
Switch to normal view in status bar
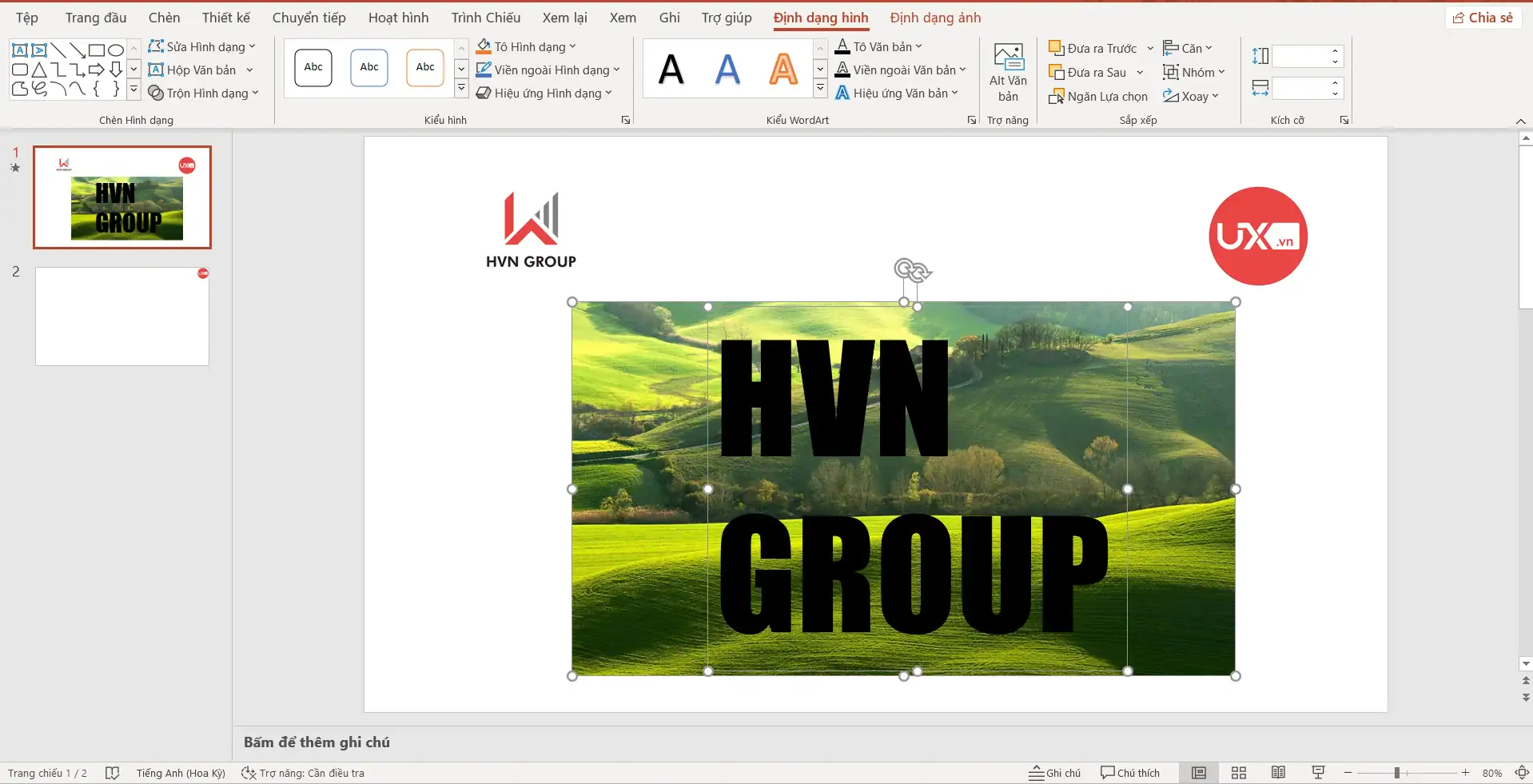tap(1198, 773)
